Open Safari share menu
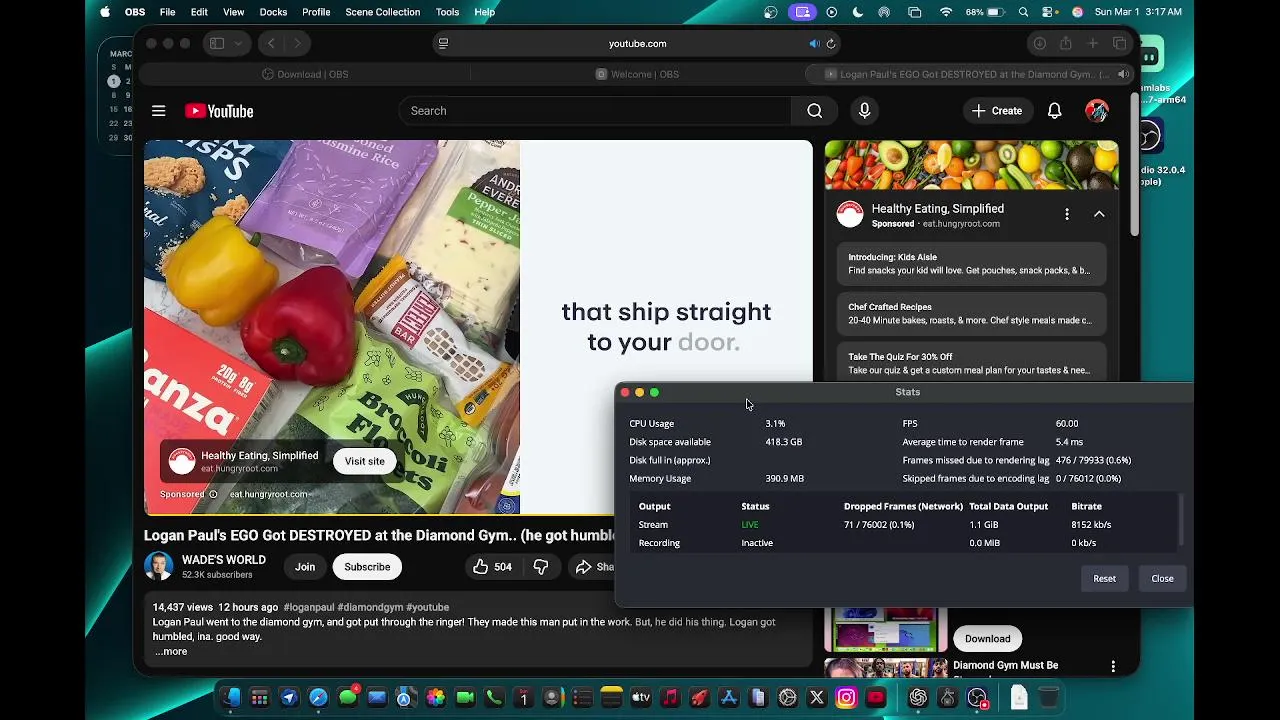This screenshot has height=720, width=1280. point(1066,44)
